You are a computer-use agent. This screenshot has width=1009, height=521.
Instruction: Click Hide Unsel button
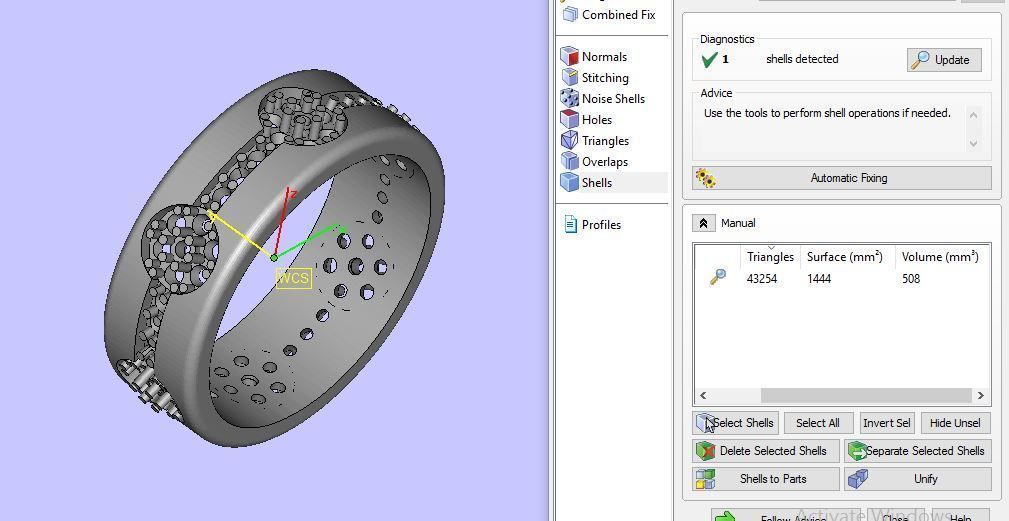pyautogui.click(x=955, y=423)
